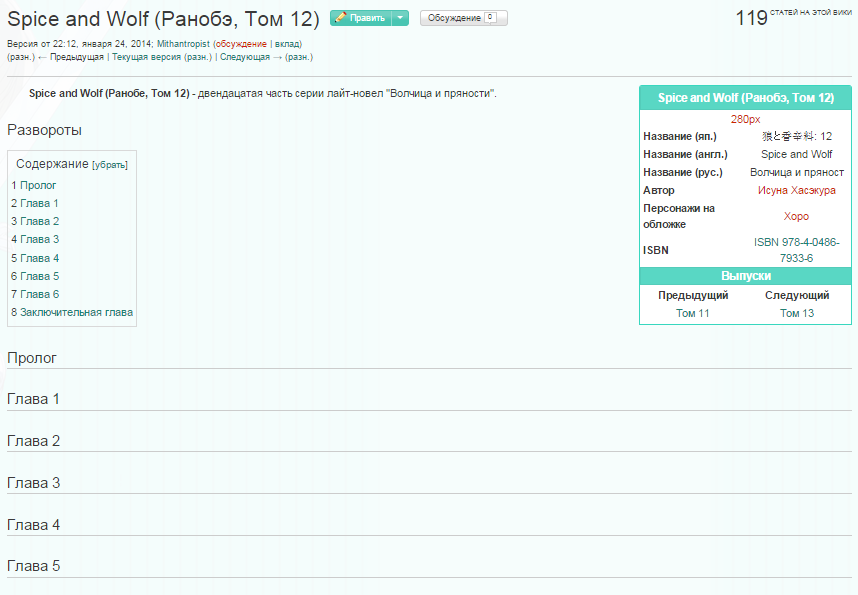Go to Следующая revision link
858x595 pixels.
(245, 57)
